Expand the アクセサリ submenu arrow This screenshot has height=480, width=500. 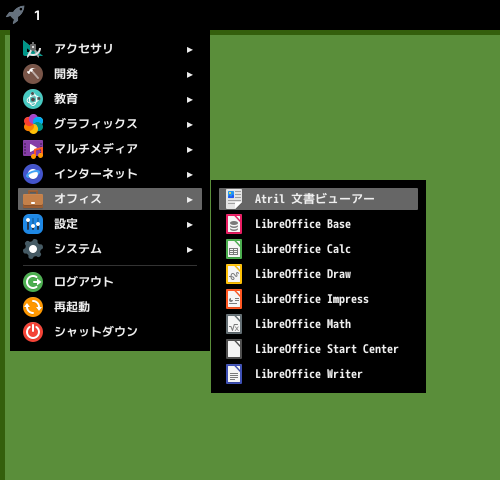(190, 50)
